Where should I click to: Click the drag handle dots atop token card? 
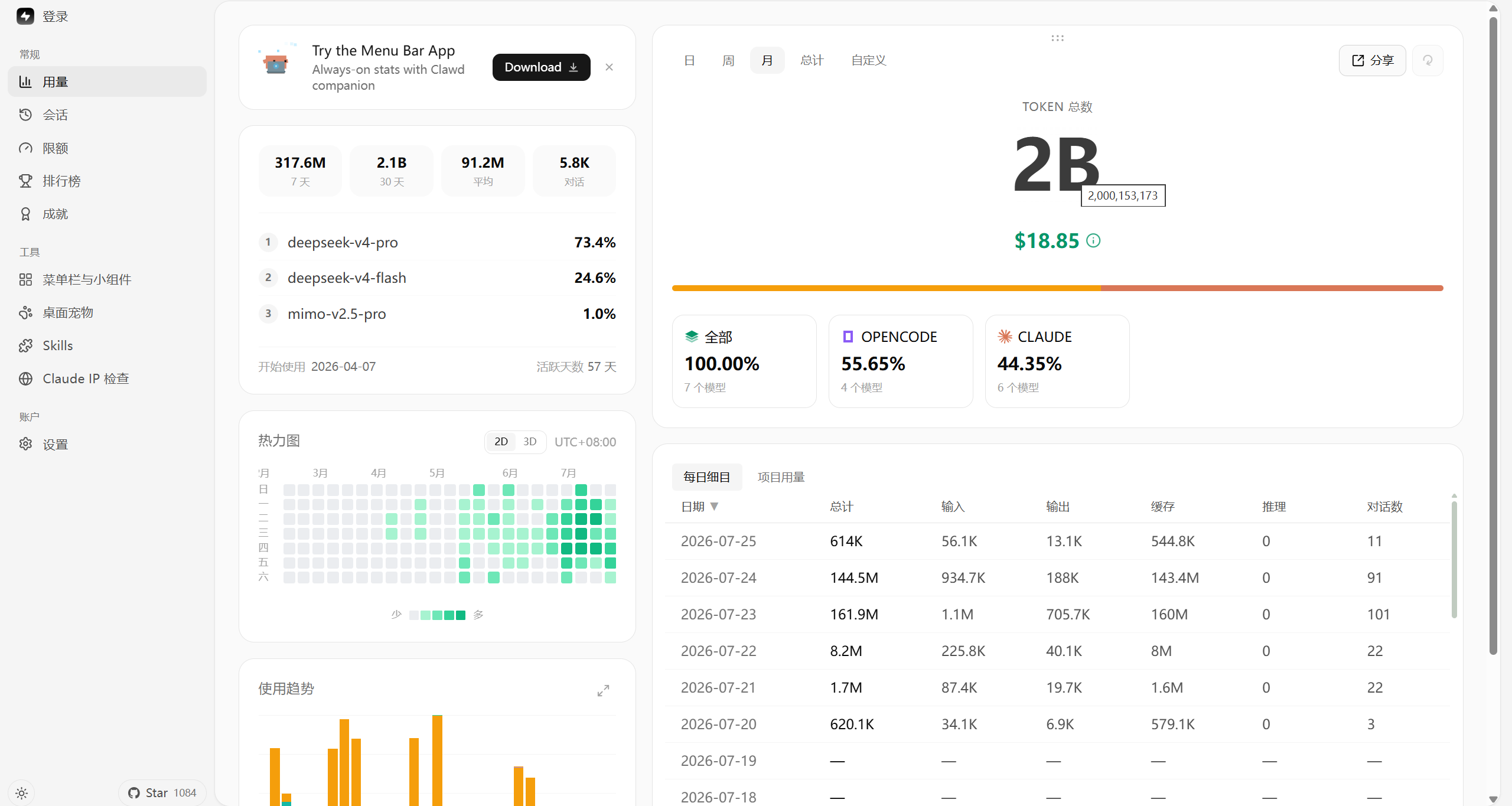[1057, 38]
